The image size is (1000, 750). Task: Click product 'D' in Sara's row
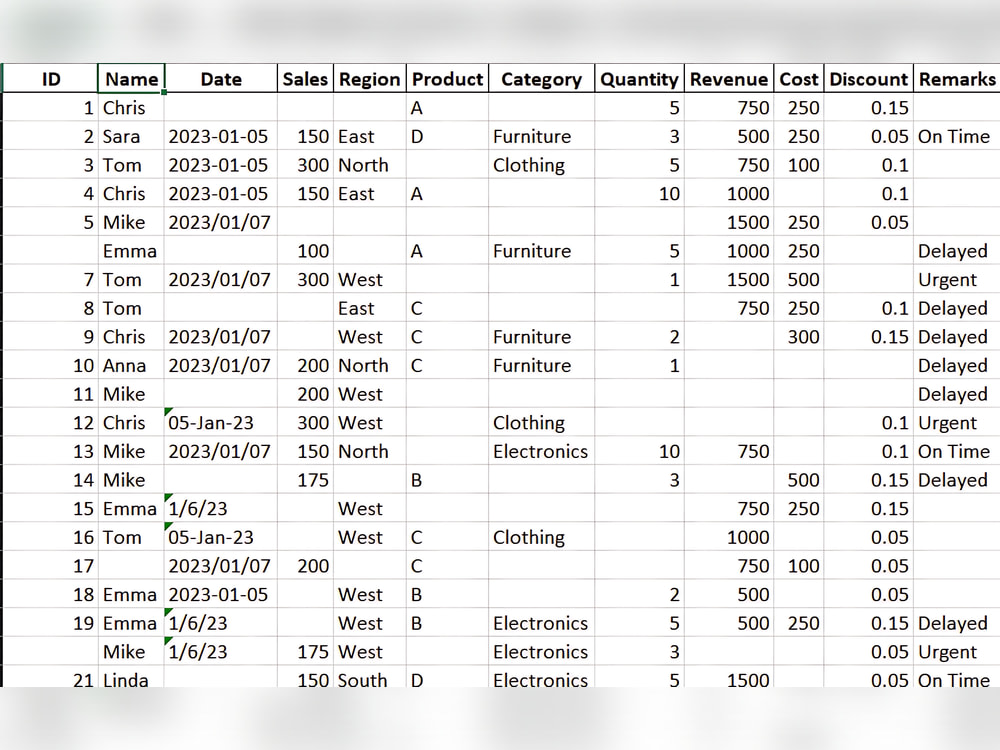tap(447, 136)
